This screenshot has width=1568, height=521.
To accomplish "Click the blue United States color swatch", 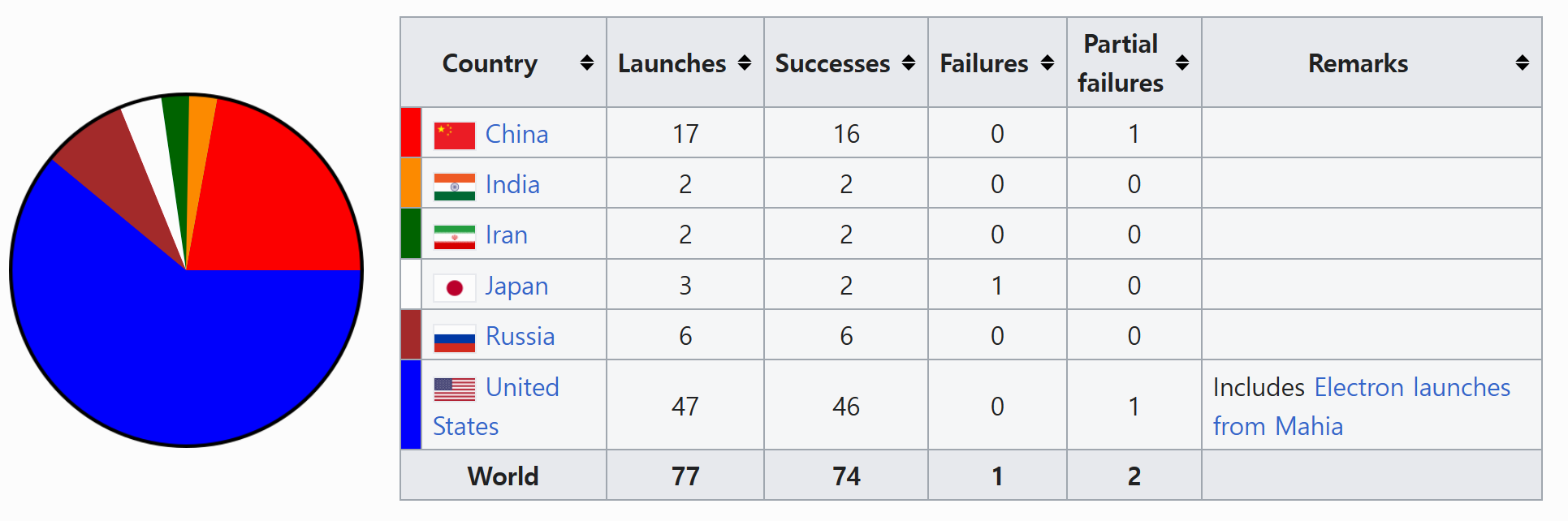I will 412,405.
